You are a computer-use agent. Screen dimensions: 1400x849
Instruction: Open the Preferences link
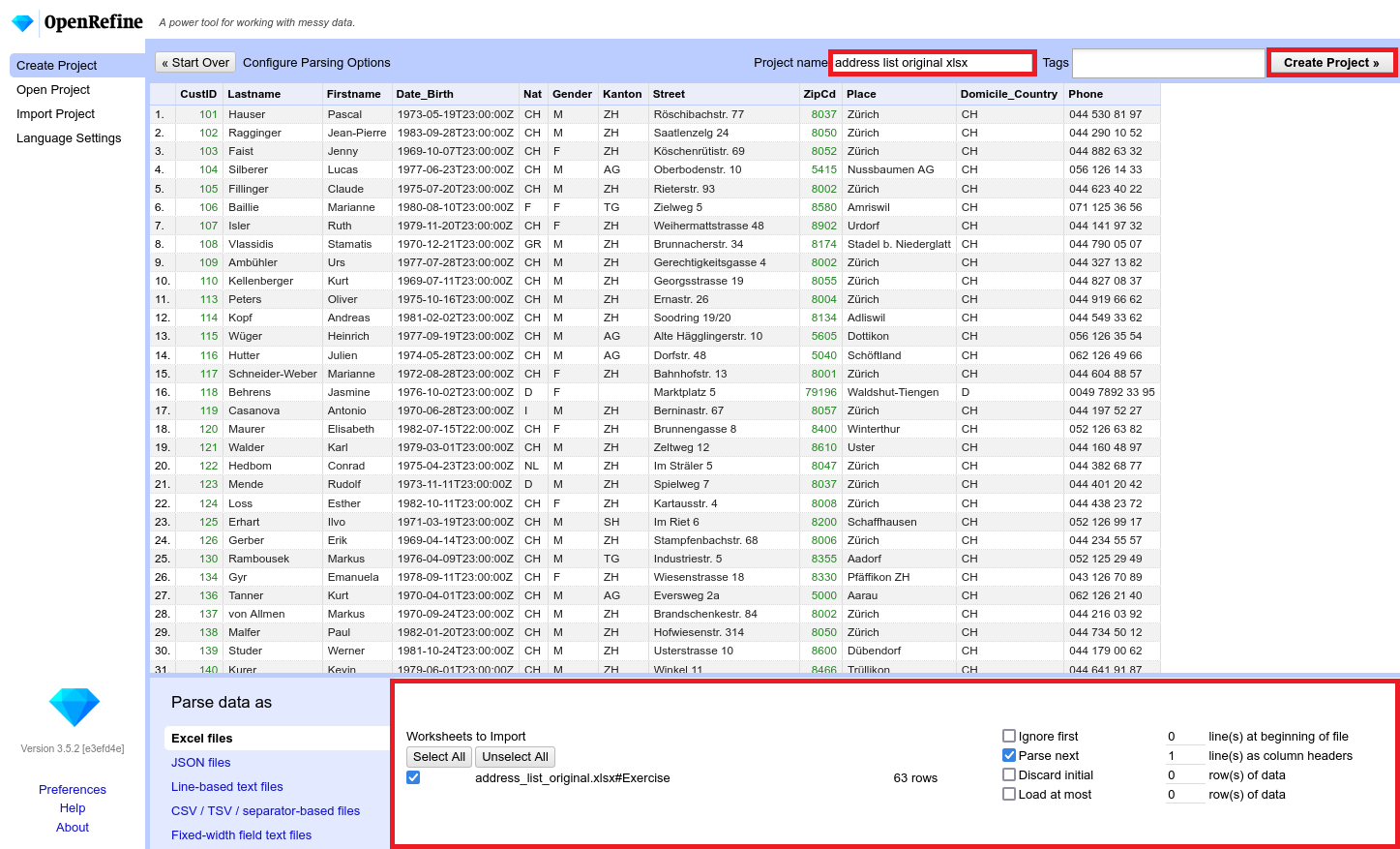(72, 789)
